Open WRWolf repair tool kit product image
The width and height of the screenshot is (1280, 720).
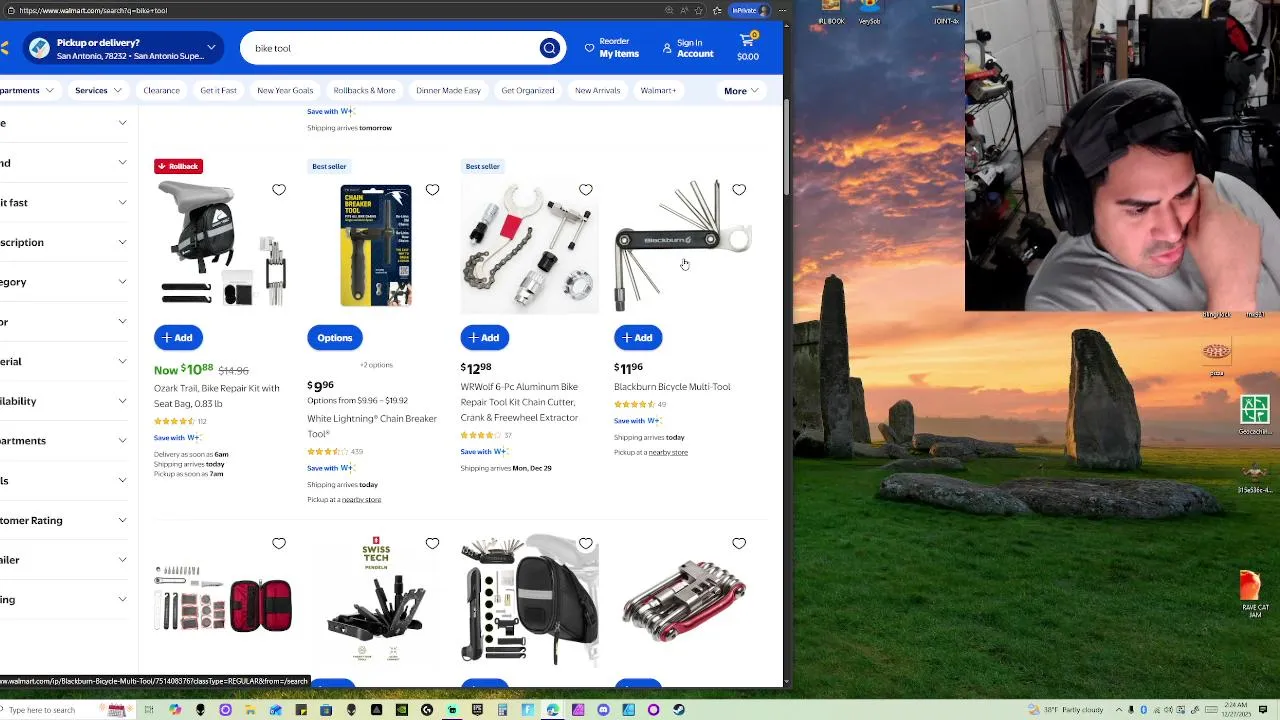[x=529, y=245]
